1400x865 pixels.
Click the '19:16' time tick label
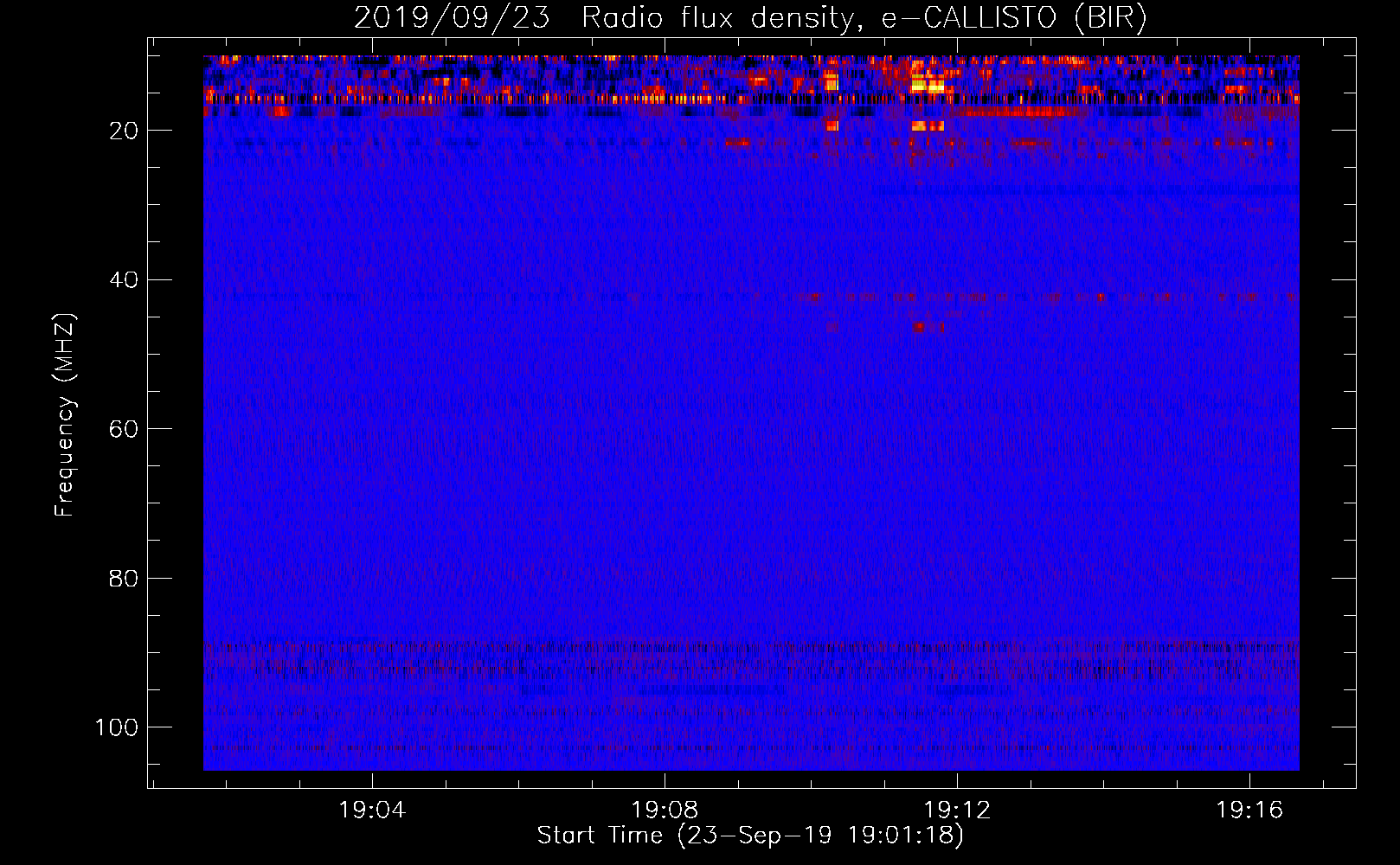[x=1249, y=811]
